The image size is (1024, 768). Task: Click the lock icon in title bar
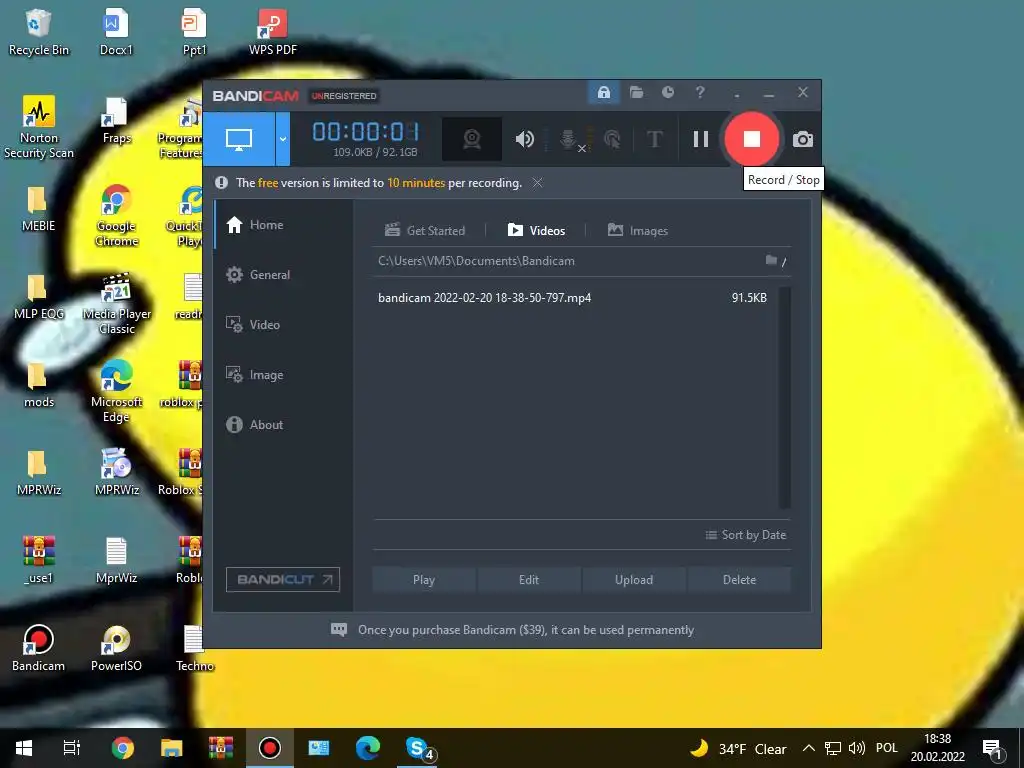coord(603,93)
